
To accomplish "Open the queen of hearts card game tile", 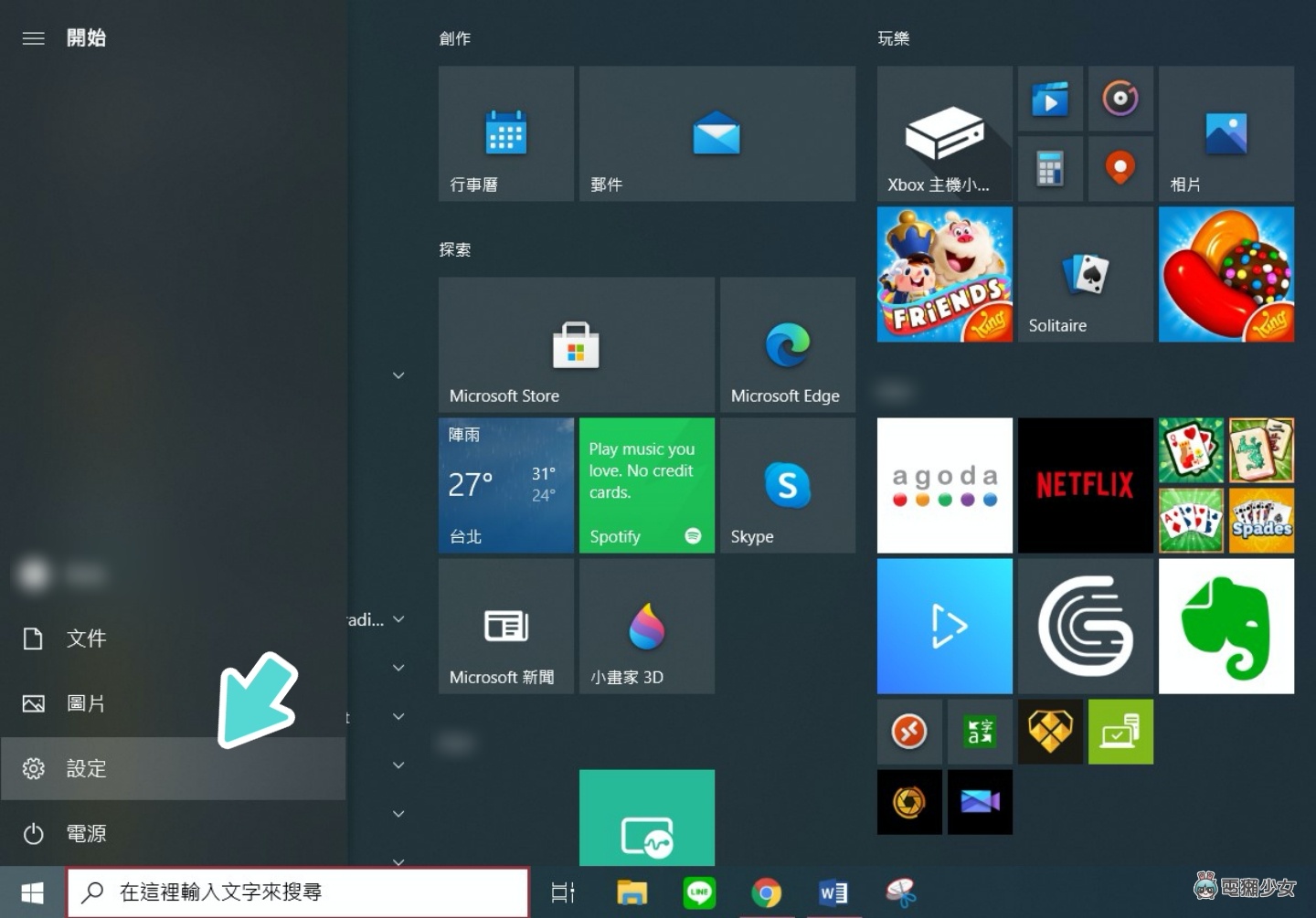I will tap(1191, 450).
